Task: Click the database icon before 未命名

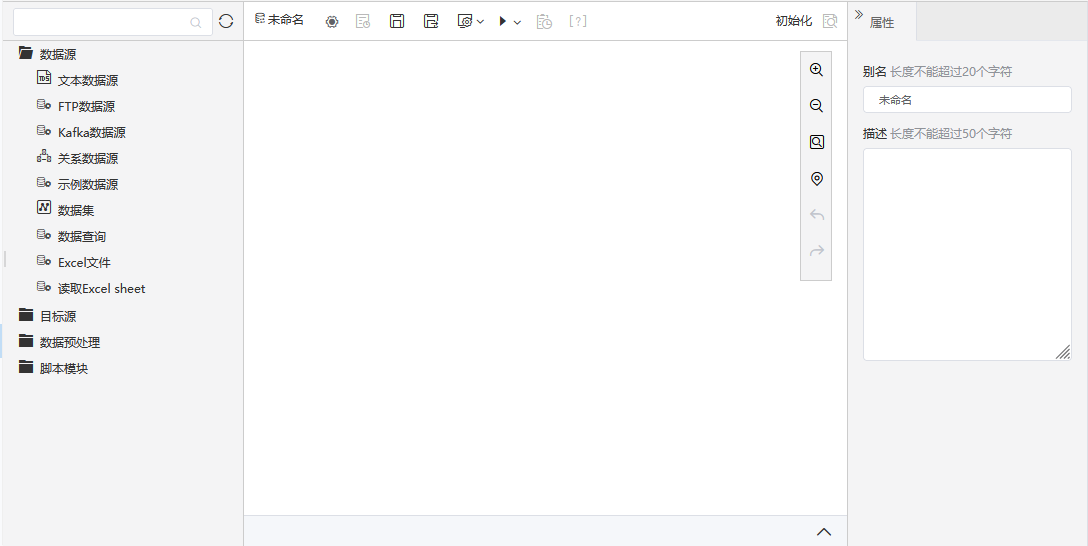Action: coord(260,19)
